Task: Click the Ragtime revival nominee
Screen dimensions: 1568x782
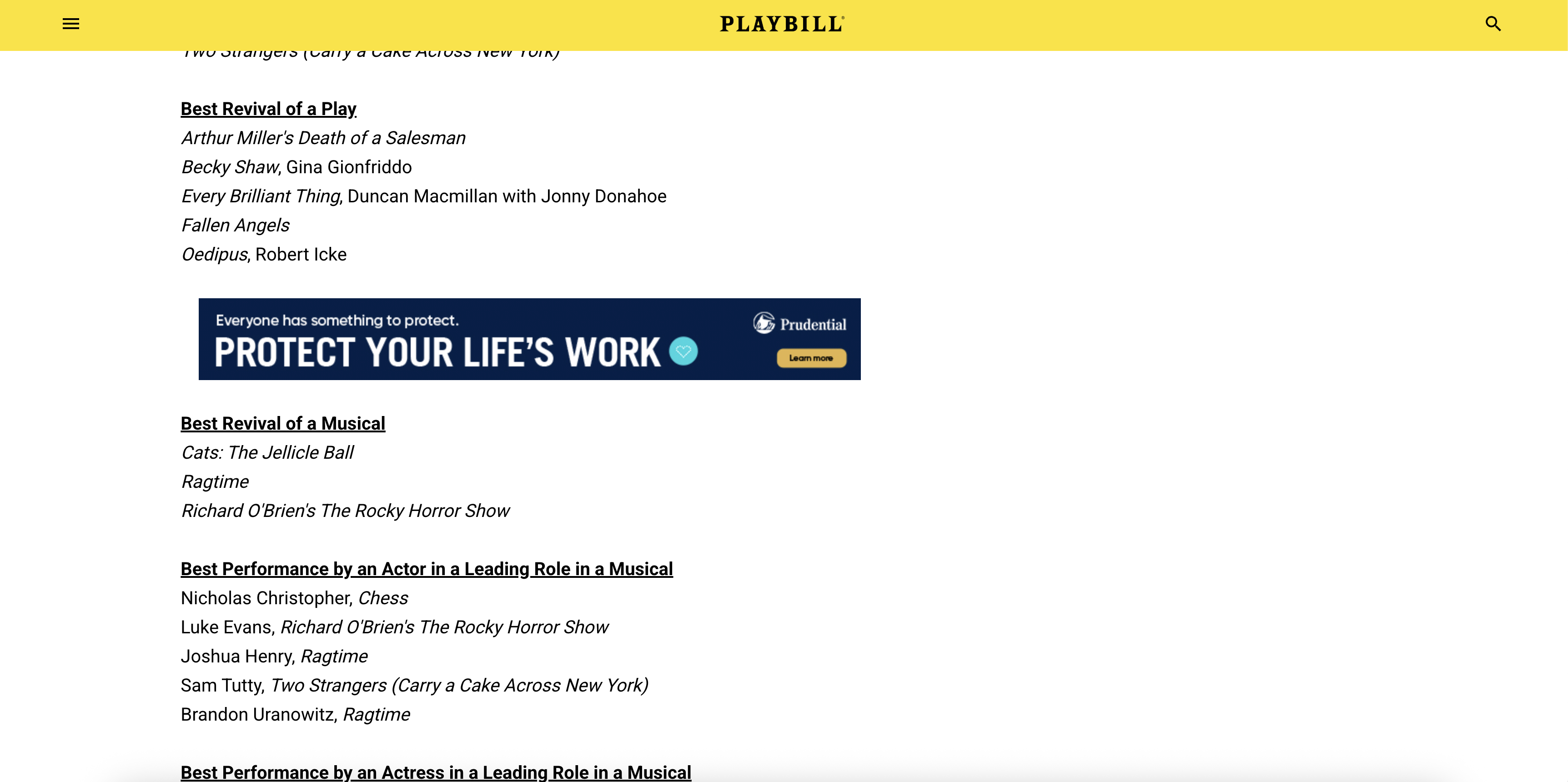Action: point(215,482)
